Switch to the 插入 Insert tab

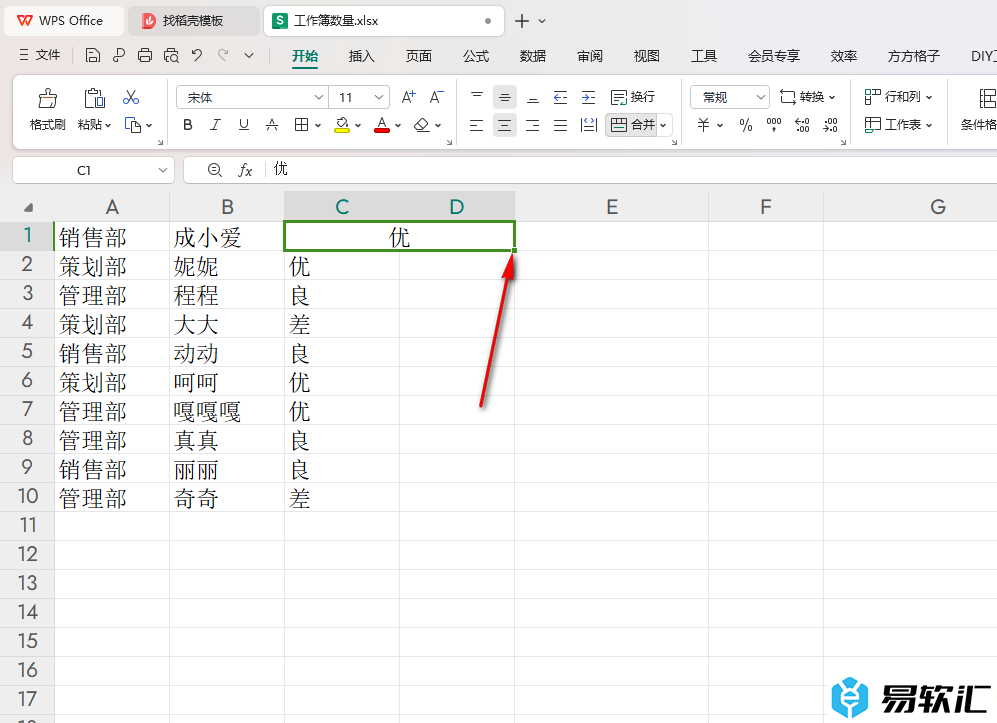(x=361, y=56)
